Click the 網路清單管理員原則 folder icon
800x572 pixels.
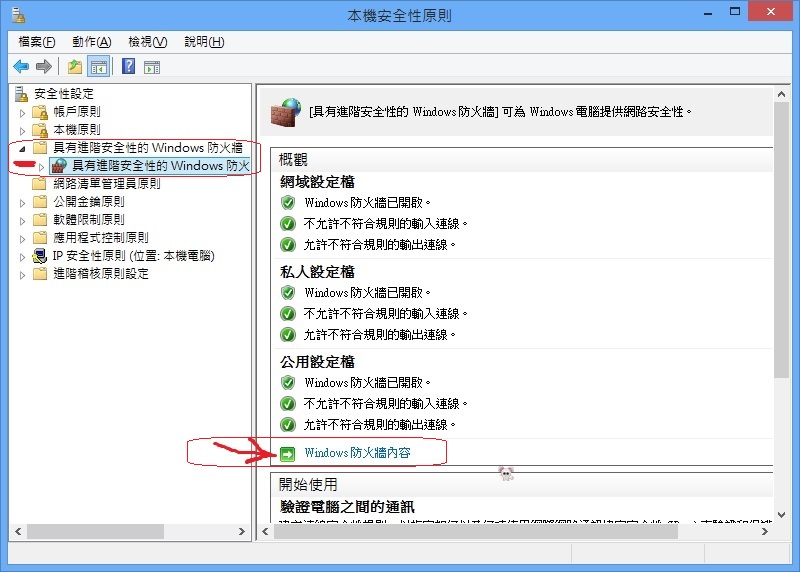[x=40, y=184]
